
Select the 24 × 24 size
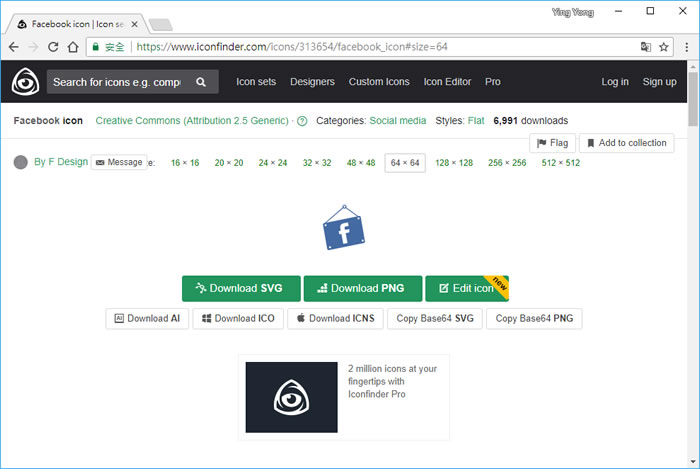click(x=273, y=163)
